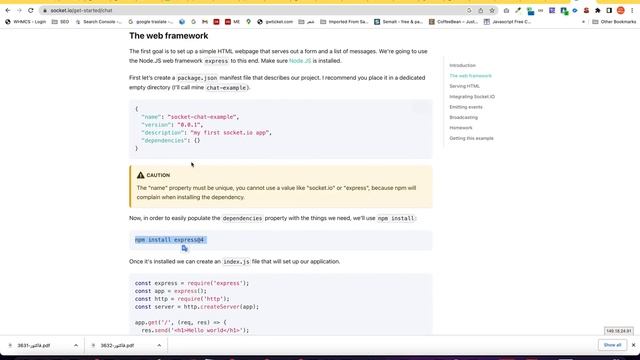Close the downloads bar

click(x=633, y=345)
